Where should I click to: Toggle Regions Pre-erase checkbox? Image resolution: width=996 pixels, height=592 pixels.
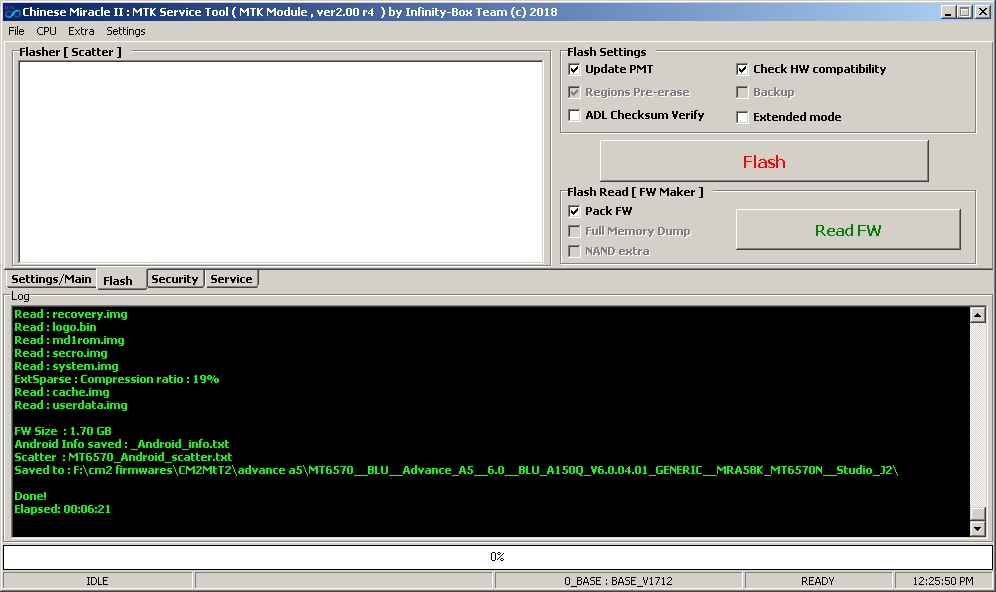point(574,92)
